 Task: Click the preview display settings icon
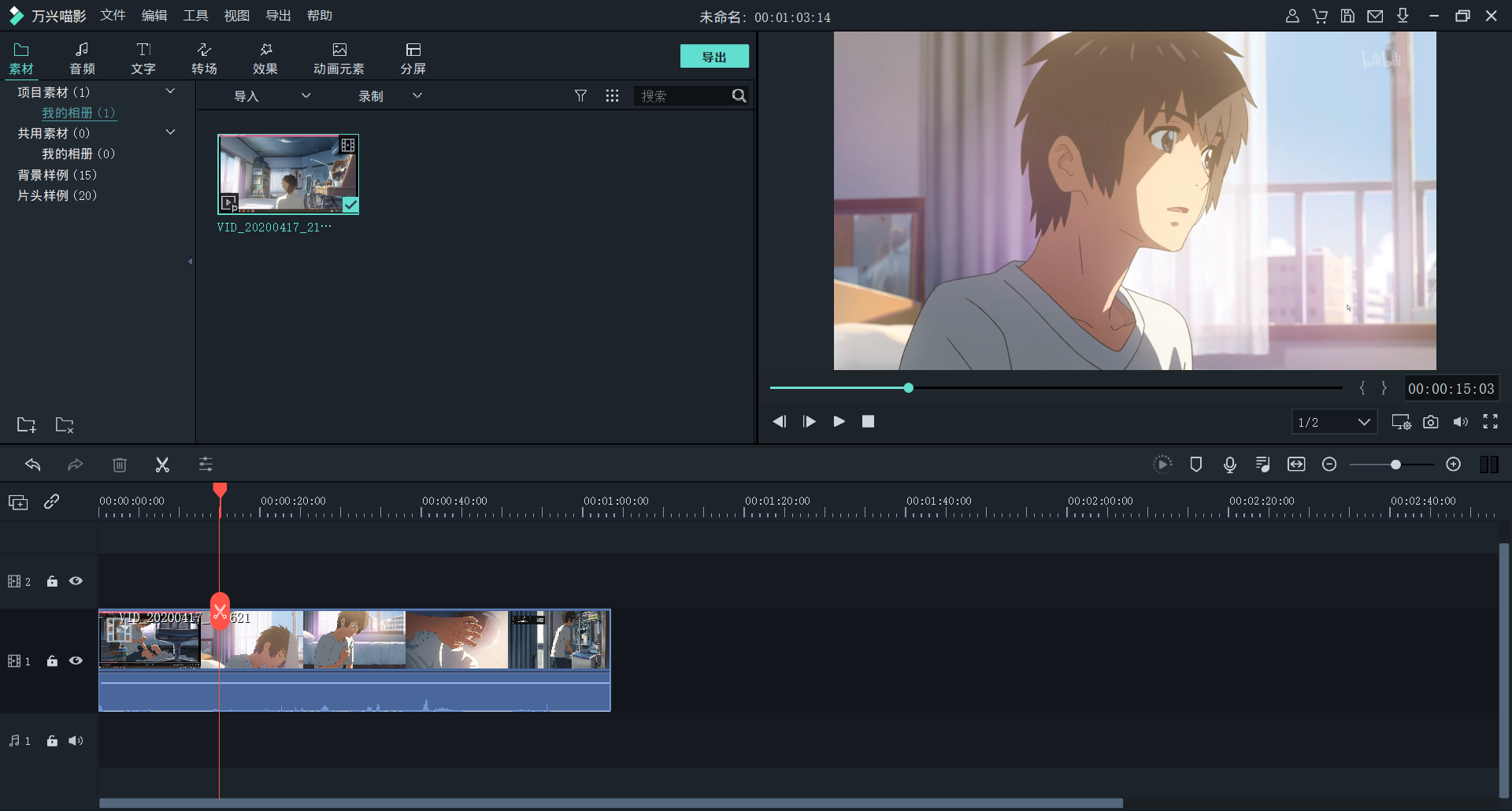pyautogui.click(x=1401, y=422)
